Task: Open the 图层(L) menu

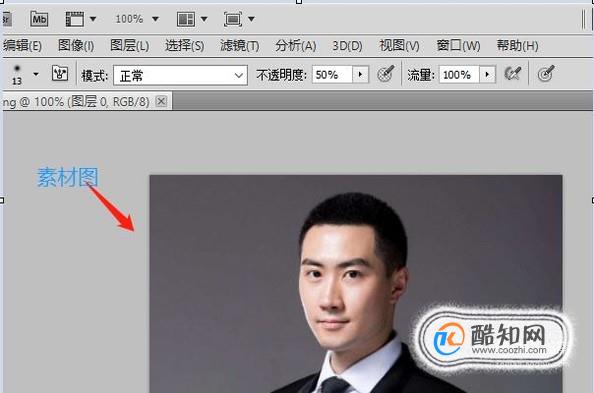Action: coord(130,46)
